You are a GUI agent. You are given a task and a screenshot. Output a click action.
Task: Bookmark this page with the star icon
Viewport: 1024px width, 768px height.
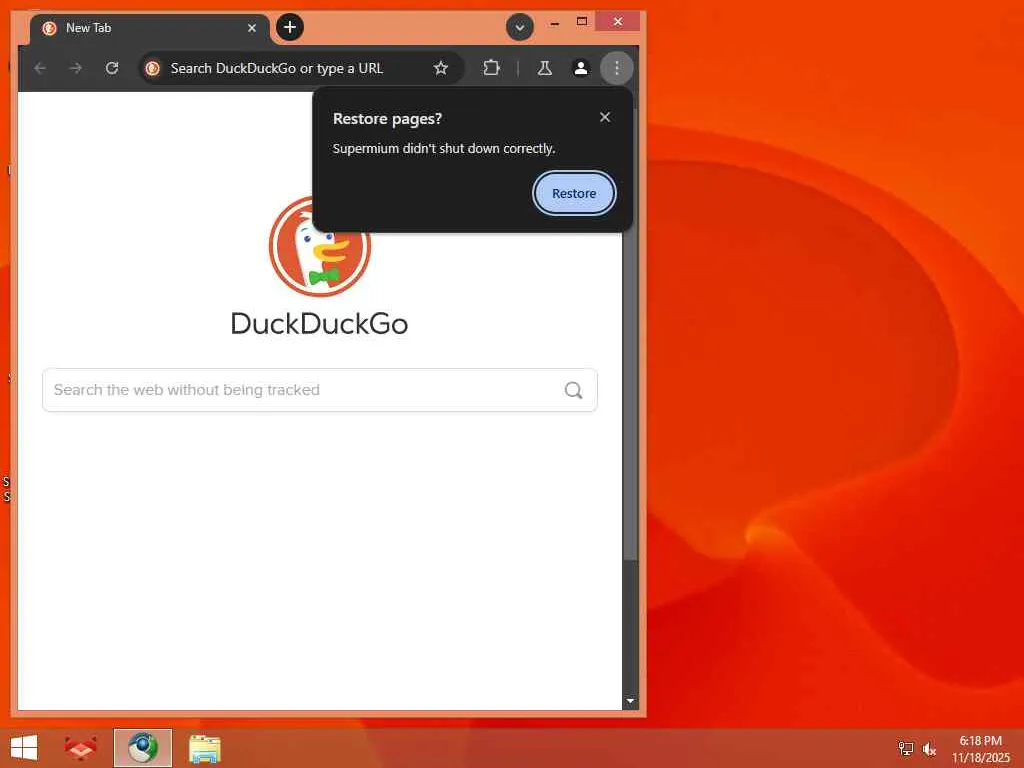click(x=441, y=68)
